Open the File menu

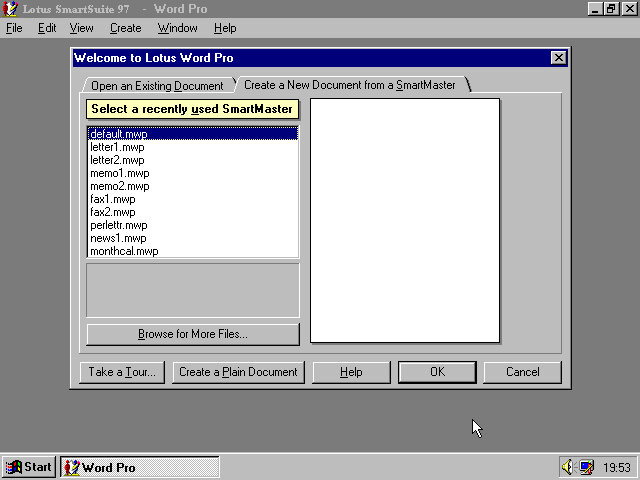pos(14,28)
